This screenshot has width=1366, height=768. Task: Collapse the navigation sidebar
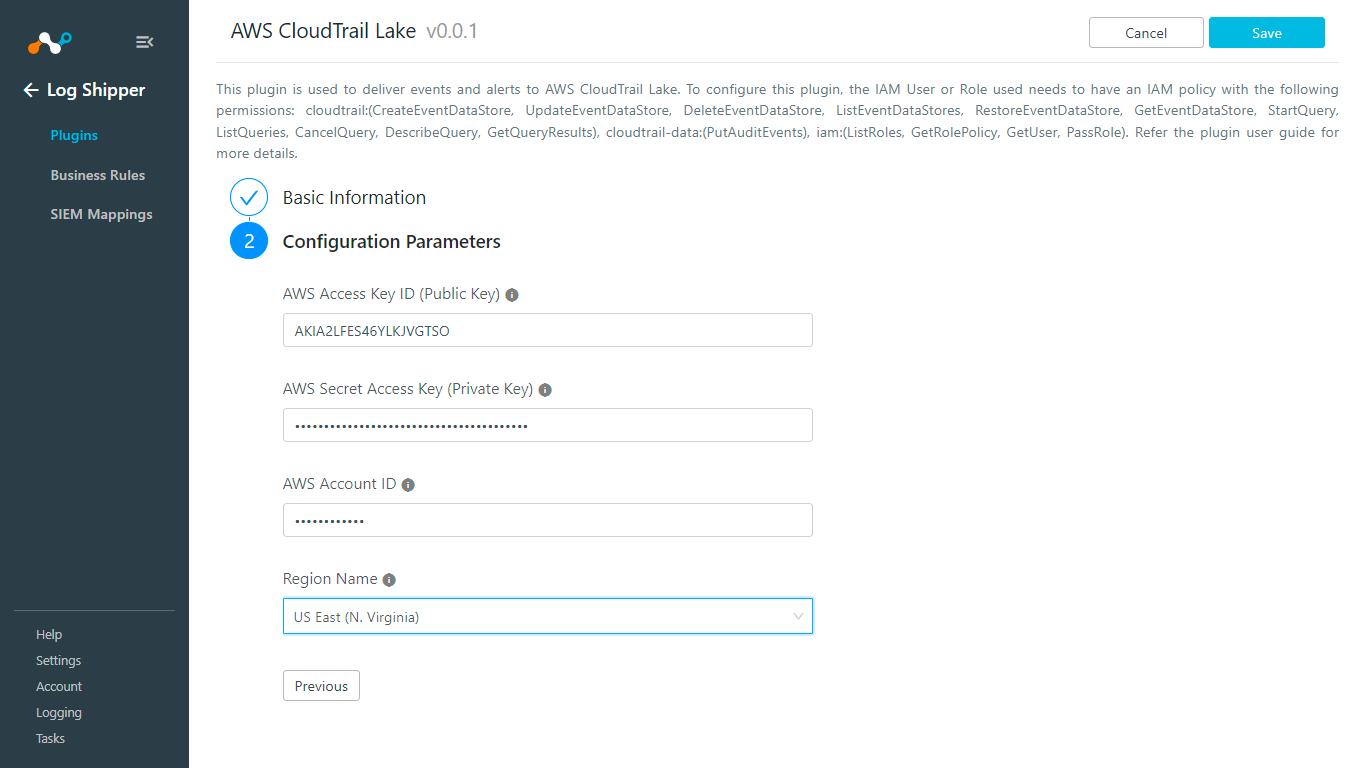click(x=144, y=42)
